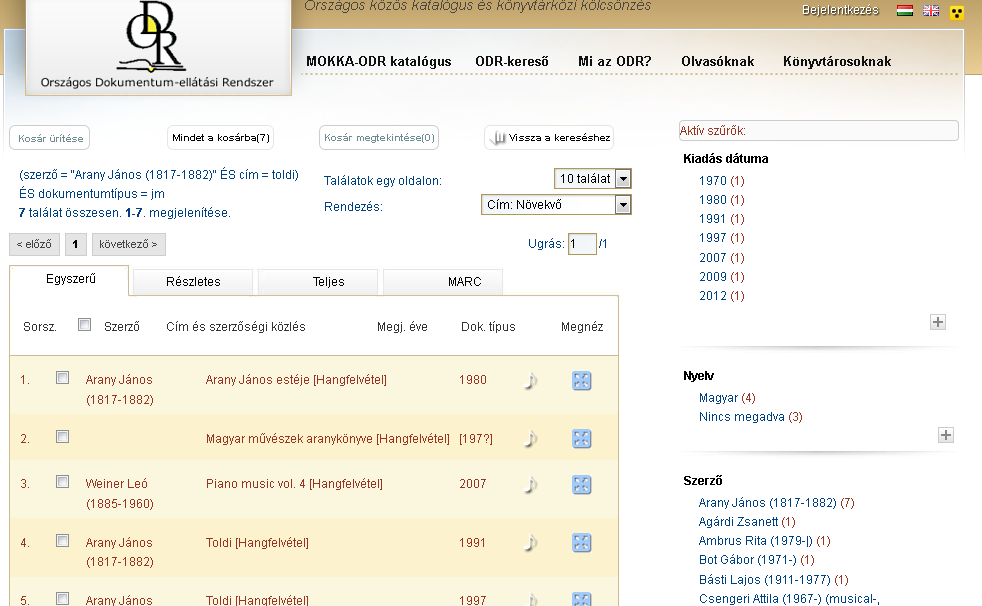Open the MARC view tab
The height and width of the screenshot is (606, 982).
(464, 282)
